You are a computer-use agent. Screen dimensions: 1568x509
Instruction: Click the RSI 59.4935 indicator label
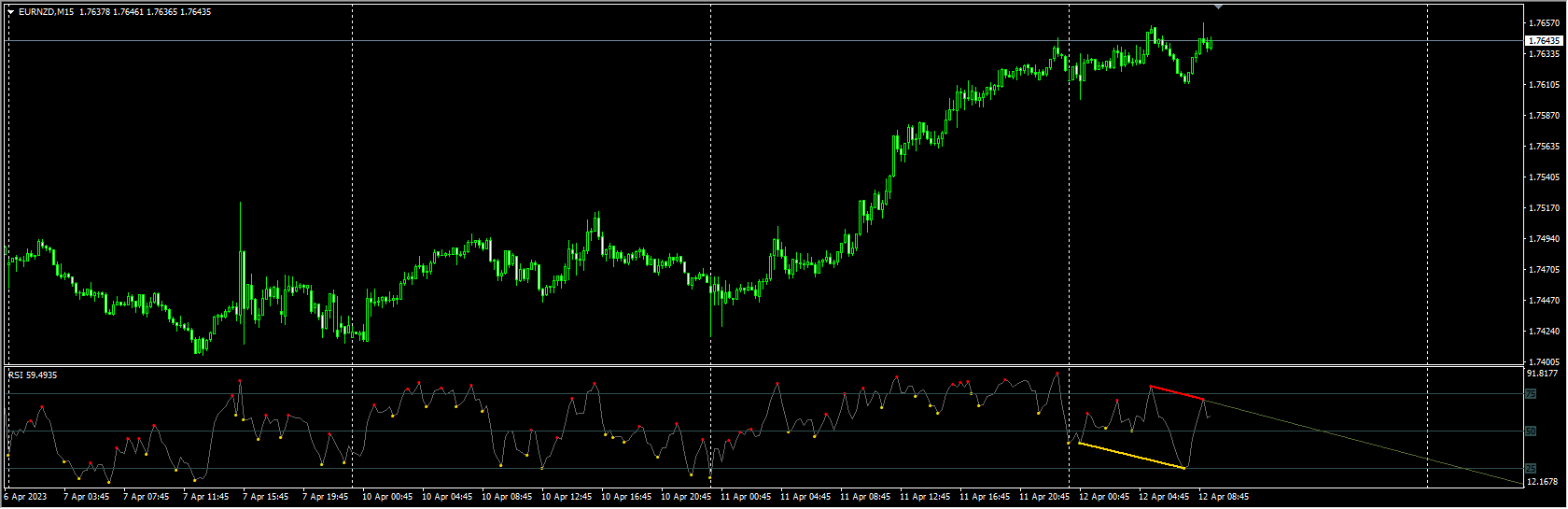[33, 375]
